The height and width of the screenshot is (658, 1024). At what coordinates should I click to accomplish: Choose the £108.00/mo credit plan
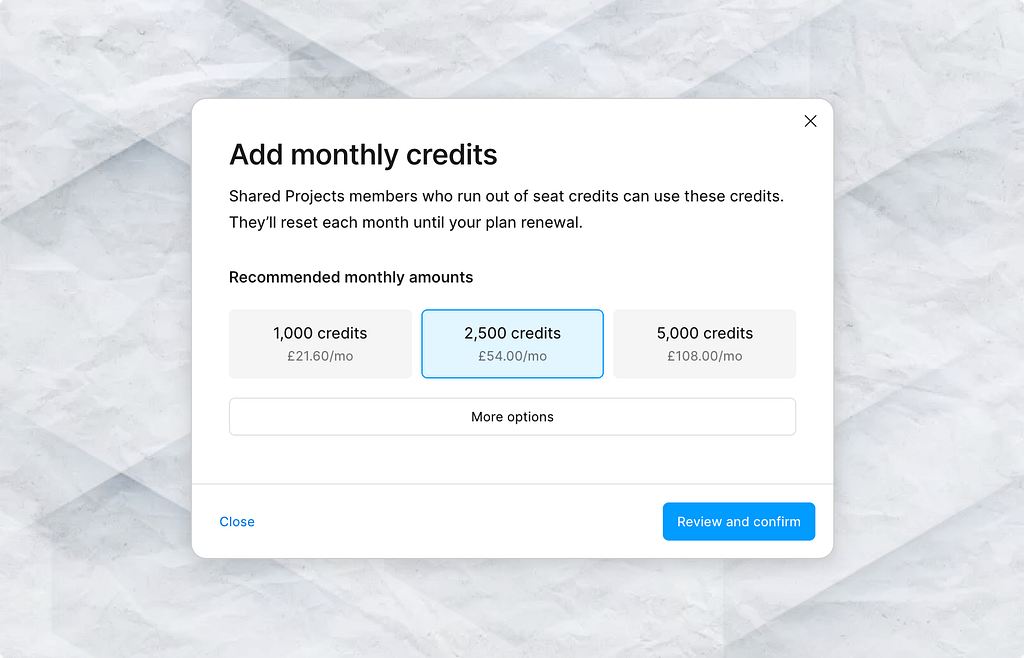(x=704, y=343)
